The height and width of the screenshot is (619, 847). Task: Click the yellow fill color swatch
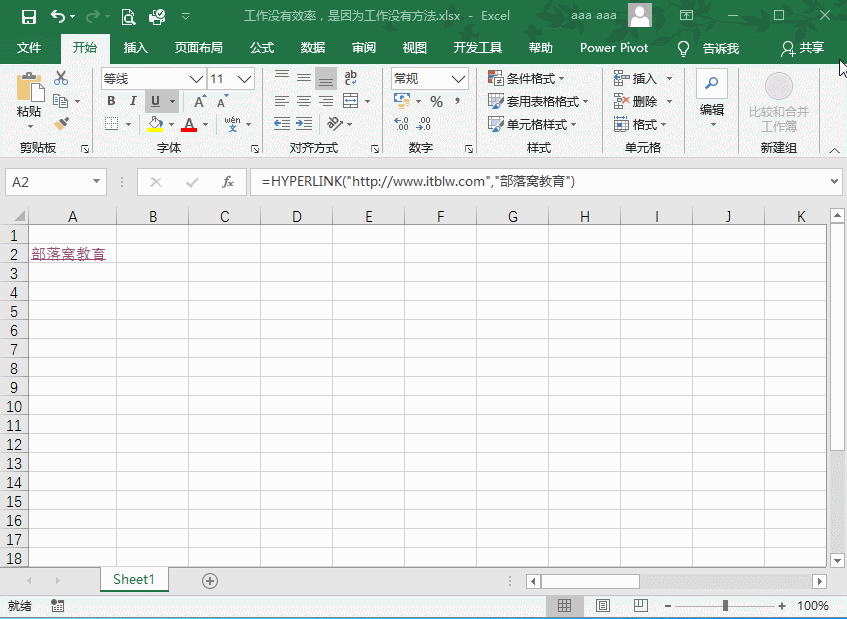[x=154, y=124]
